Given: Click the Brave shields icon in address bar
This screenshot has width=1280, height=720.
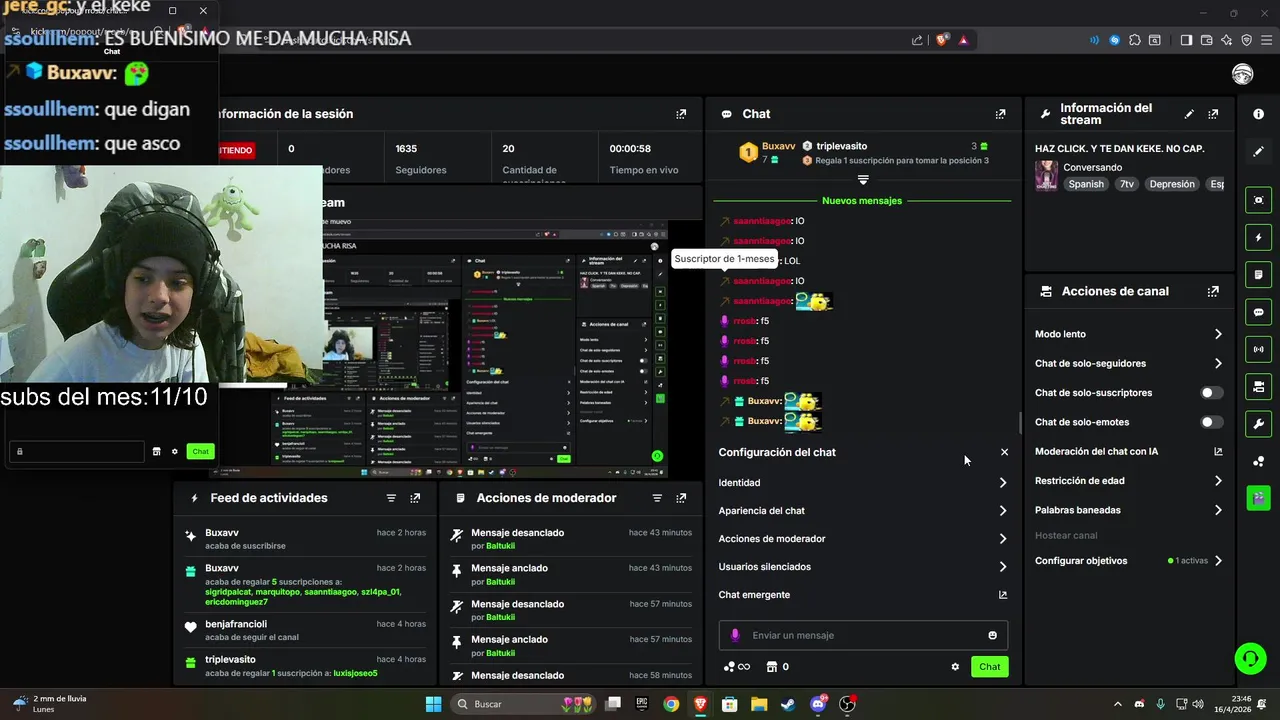Looking at the screenshot, I should [x=941, y=40].
